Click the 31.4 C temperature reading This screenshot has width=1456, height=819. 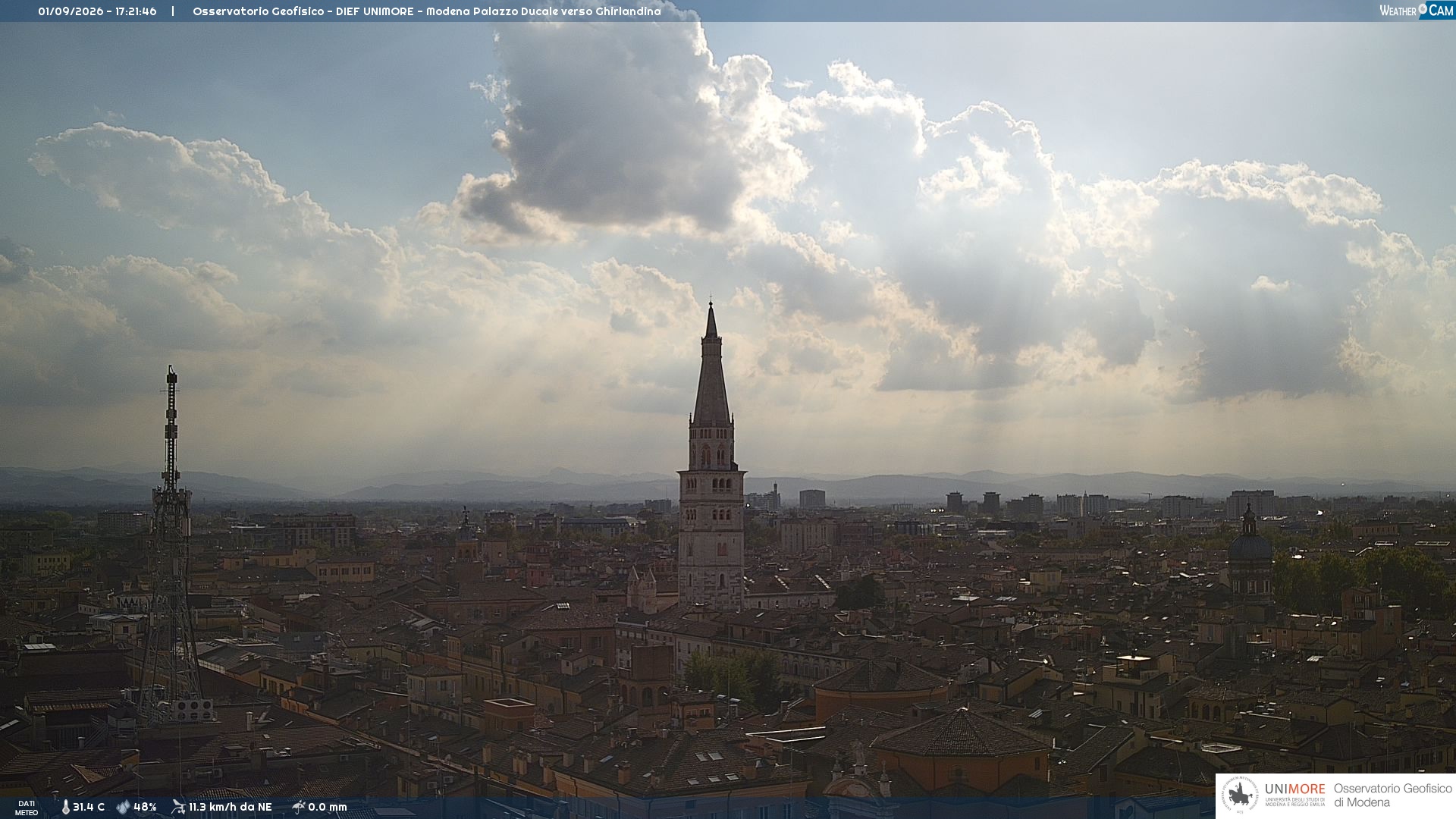(89, 807)
